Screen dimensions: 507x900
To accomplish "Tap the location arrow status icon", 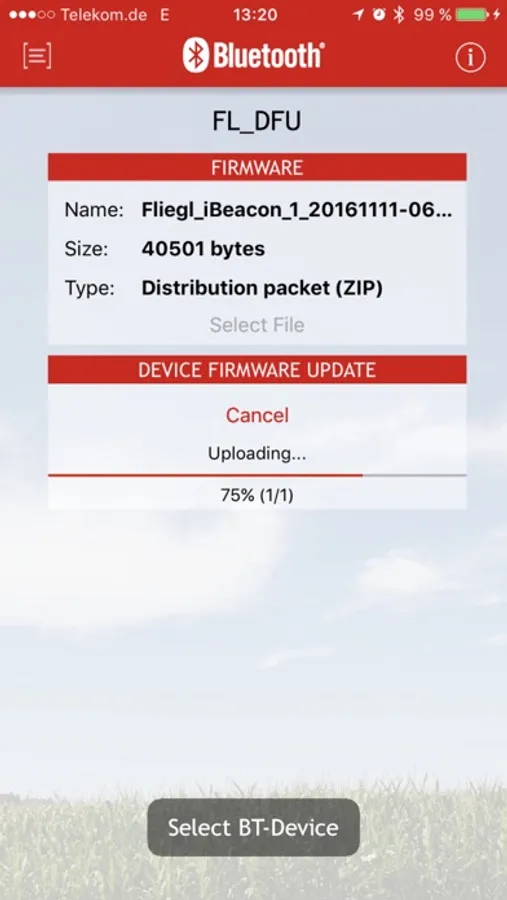I will (x=358, y=15).
